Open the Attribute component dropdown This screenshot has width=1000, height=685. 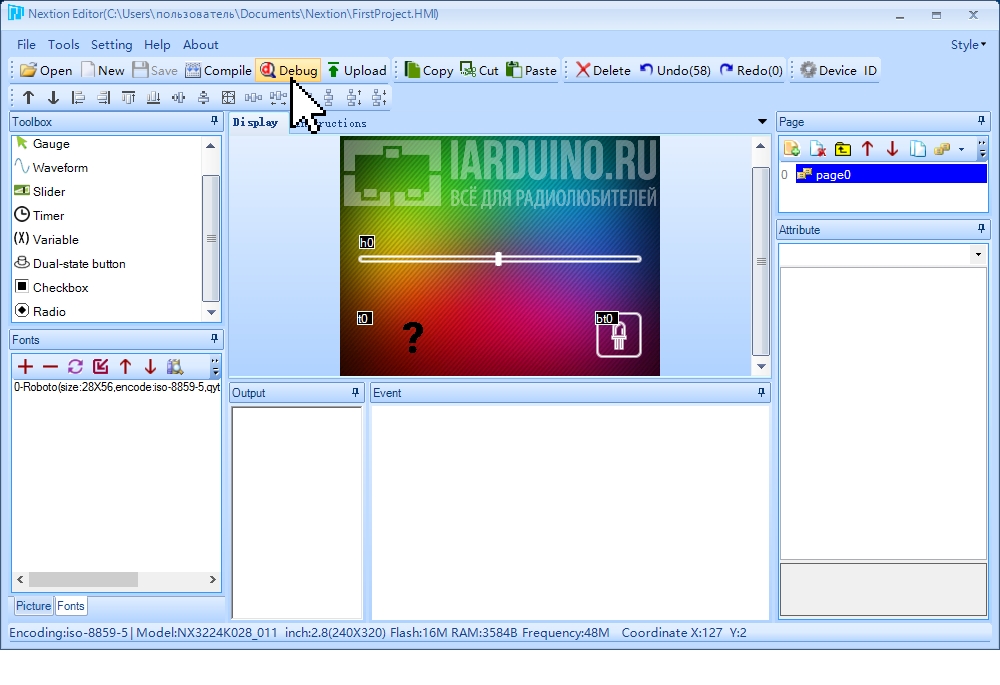tap(978, 254)
